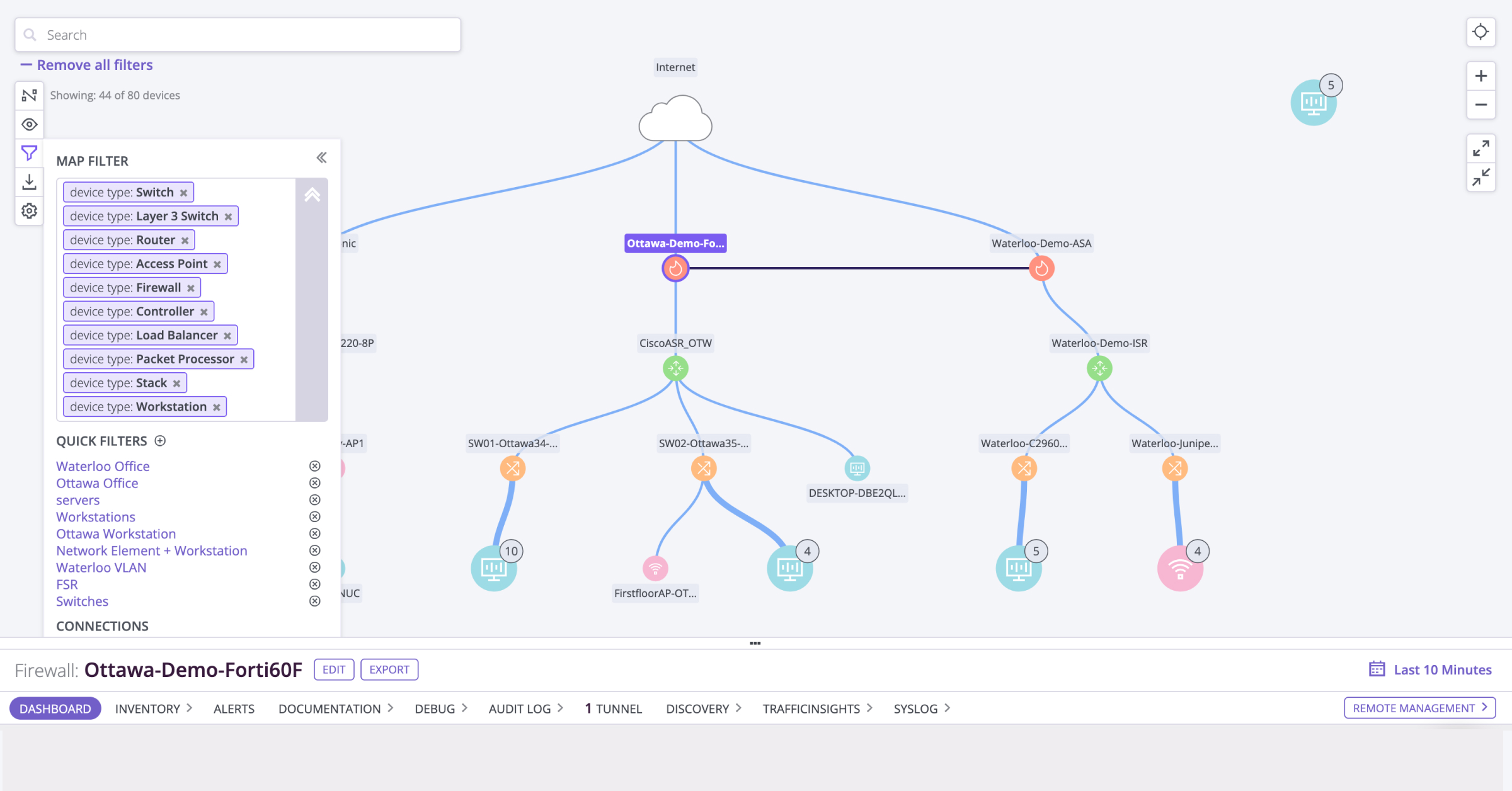This screenshot has height=791, width=1512.
Task: Open the DISCOVERY tab label
Action: [697, 708]
